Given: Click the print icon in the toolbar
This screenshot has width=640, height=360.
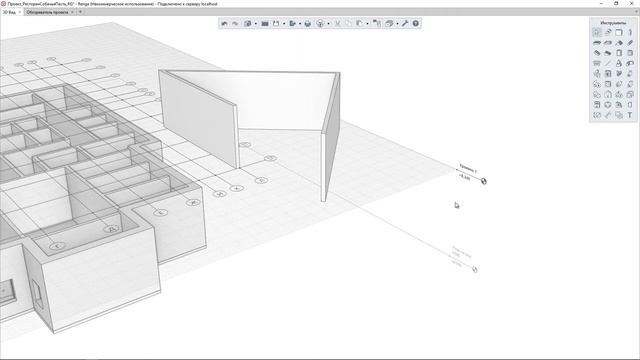Looking at the screenshot, I should coord(308,24).
